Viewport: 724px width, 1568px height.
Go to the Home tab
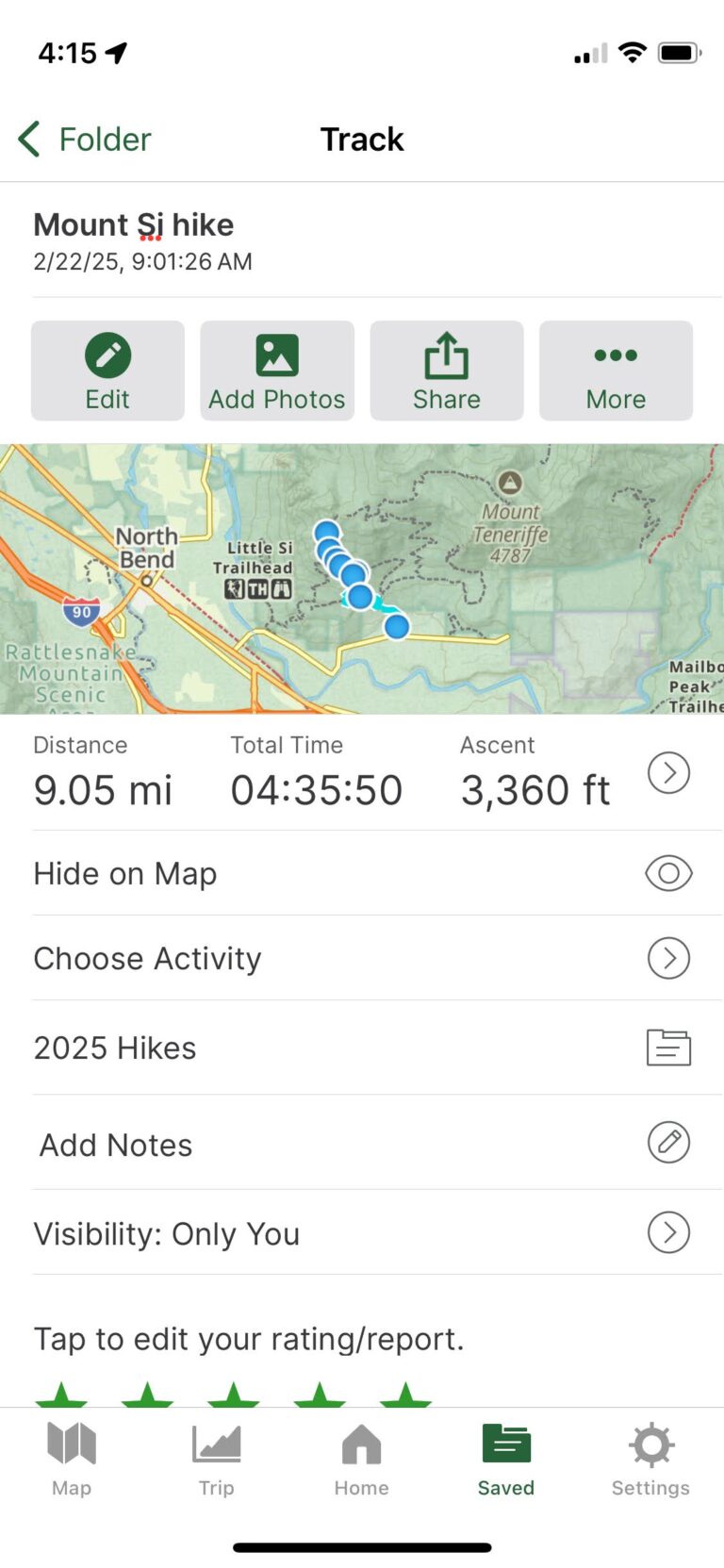click(361, 1460)
